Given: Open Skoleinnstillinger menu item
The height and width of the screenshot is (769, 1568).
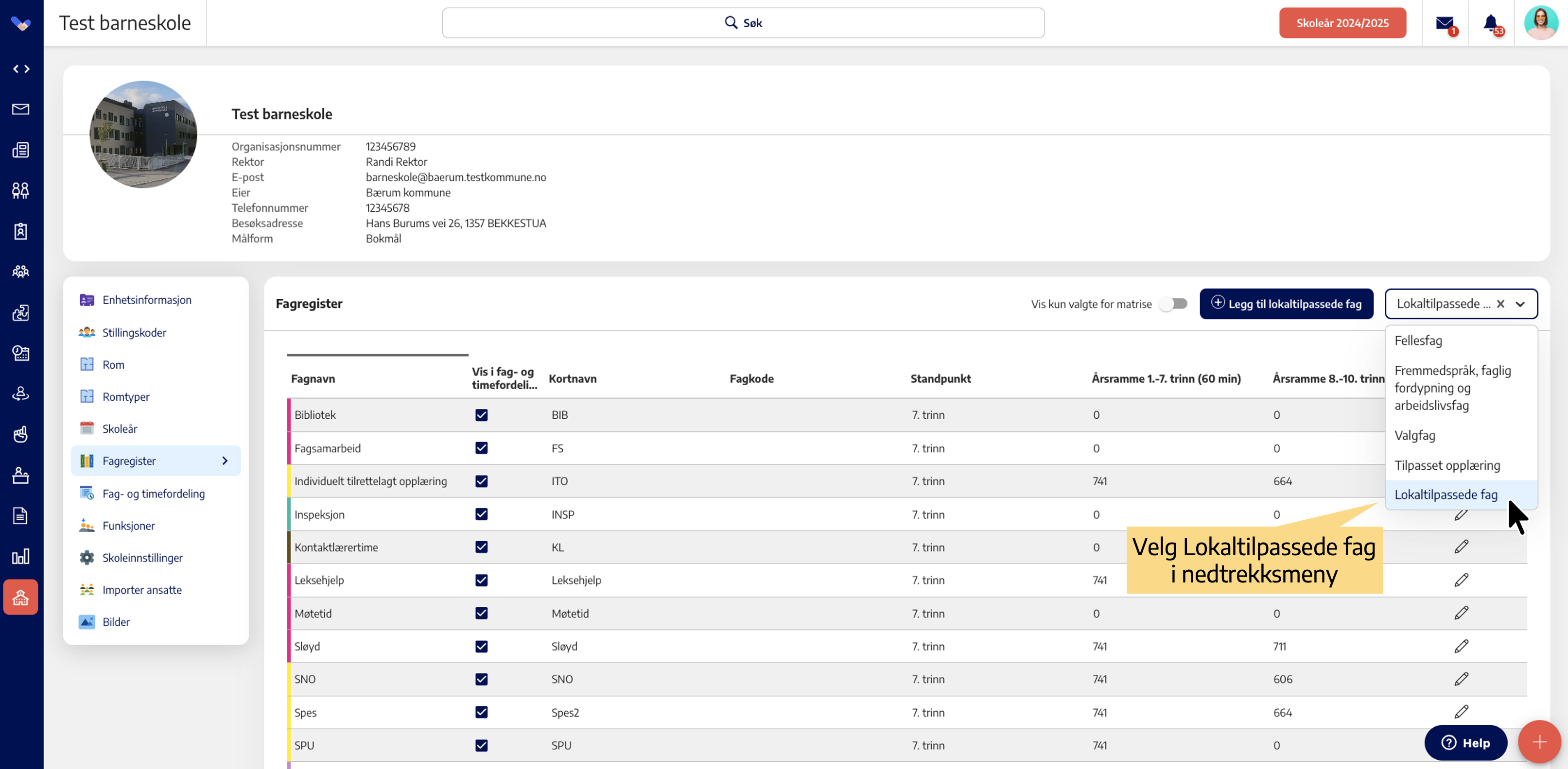Looking at the screenshot, I should pyautogui.click(x=142, y=558).
